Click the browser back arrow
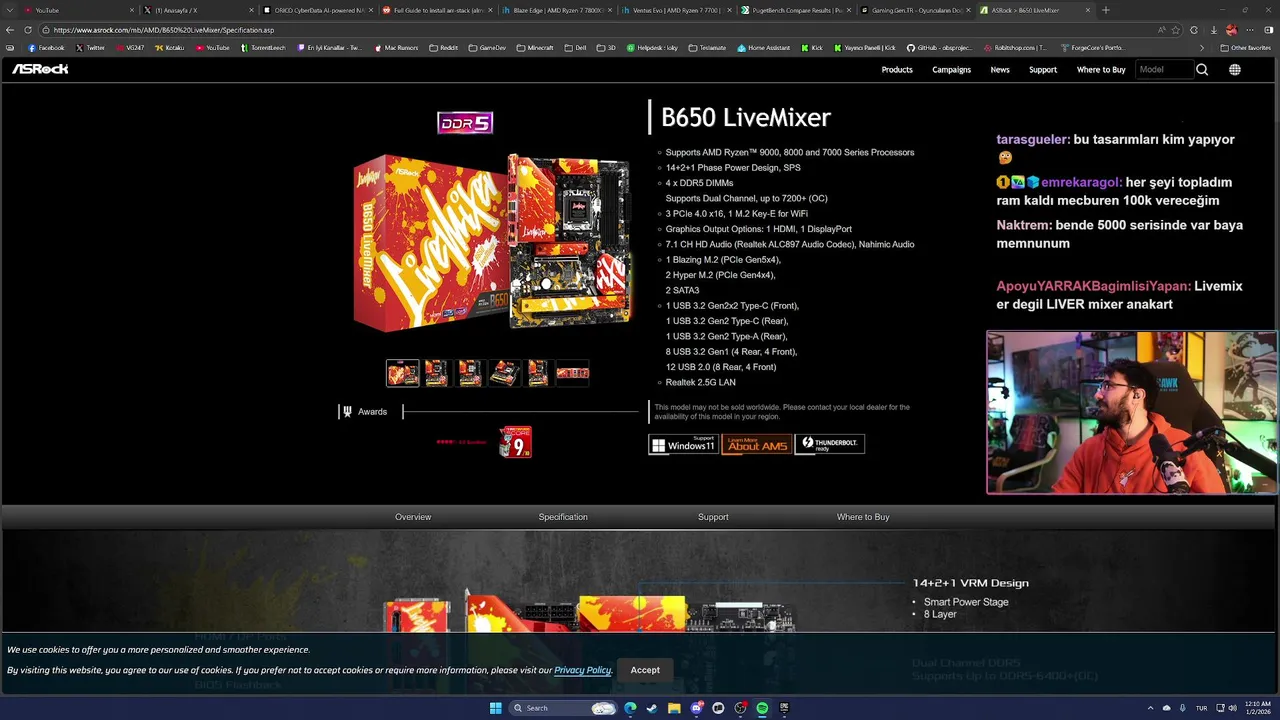1280x720 pixels. pos(11,30)
